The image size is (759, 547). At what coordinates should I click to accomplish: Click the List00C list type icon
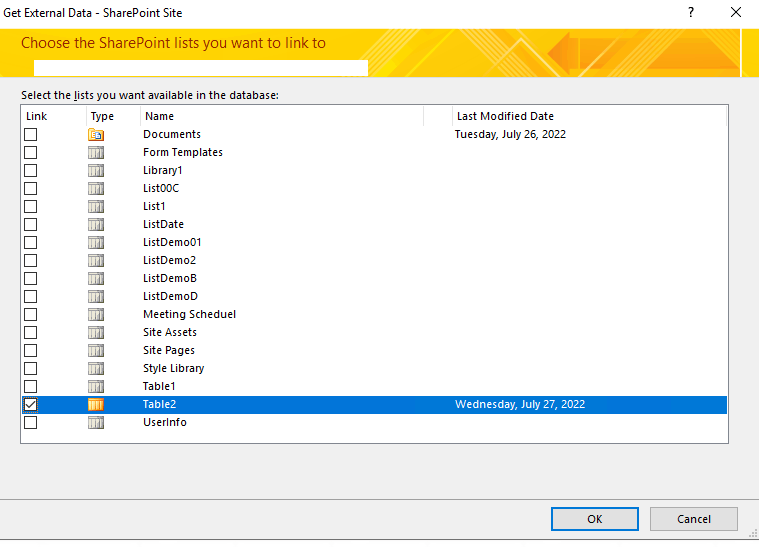(x=96, y=188)
